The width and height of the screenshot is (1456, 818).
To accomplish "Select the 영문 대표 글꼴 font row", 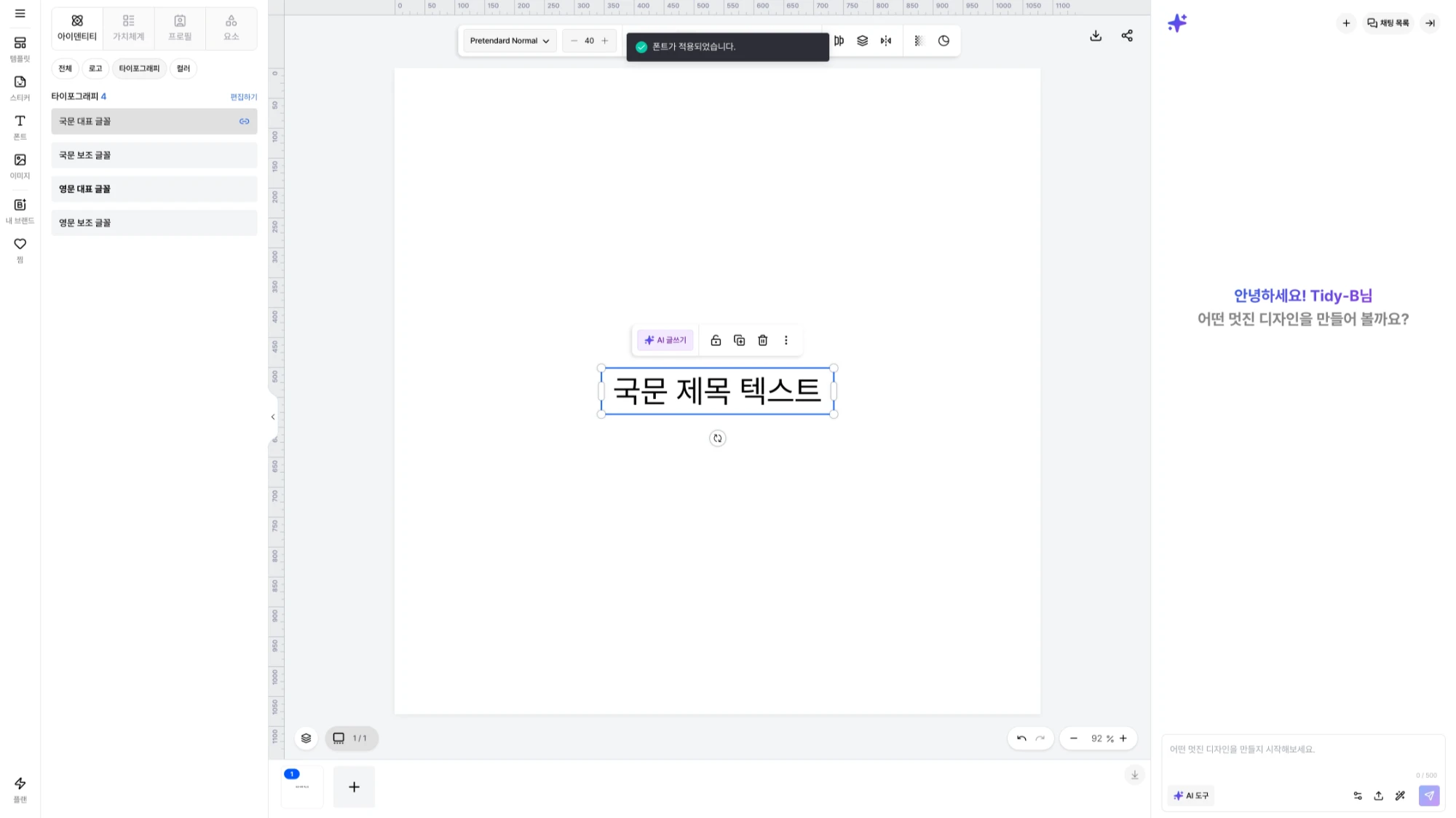I will 154,189.
